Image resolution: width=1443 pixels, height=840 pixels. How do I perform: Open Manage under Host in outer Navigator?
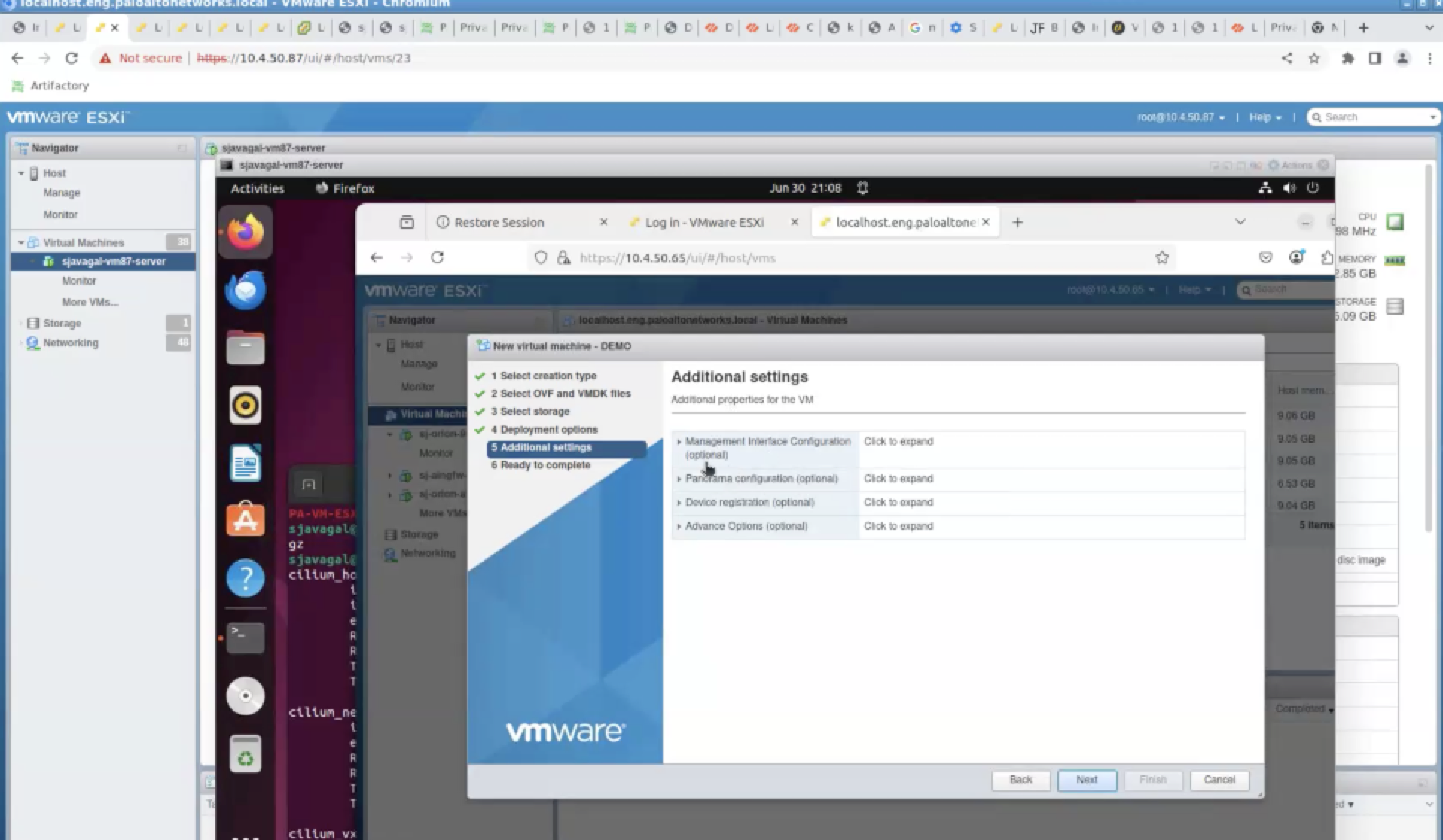coord(62,193)
